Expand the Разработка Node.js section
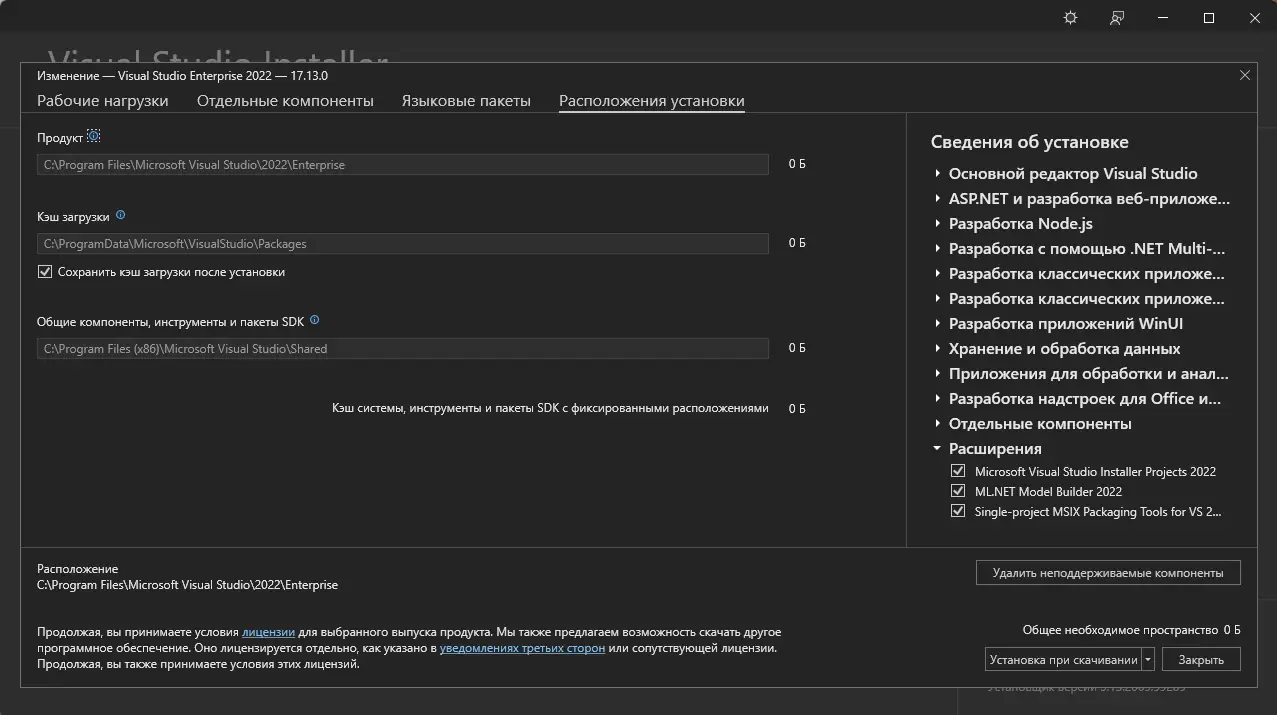 (x=937, y=224)
